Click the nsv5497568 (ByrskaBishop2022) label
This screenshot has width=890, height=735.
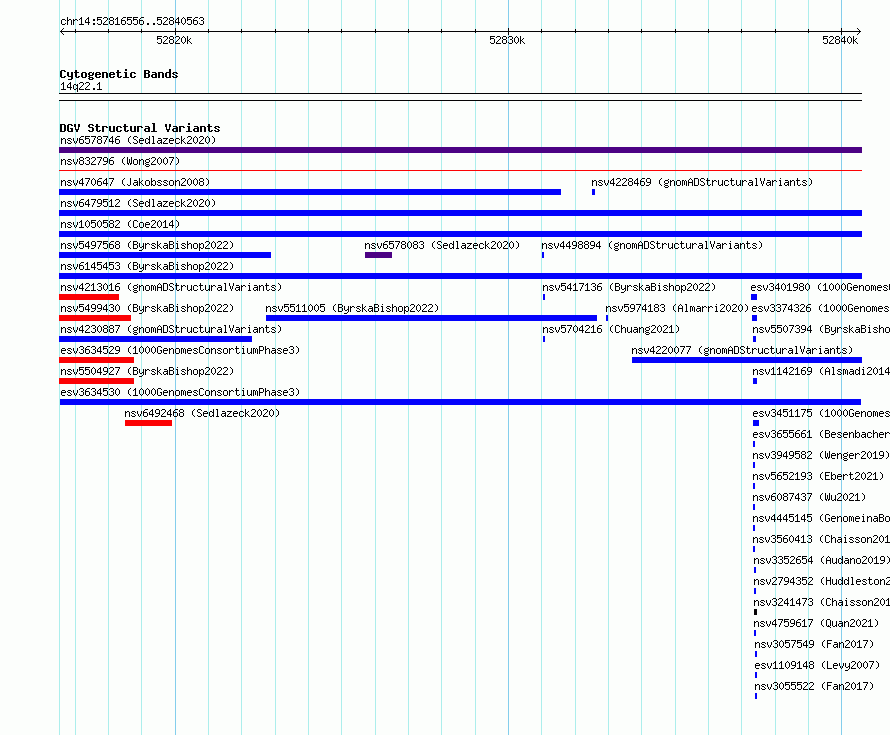point(147,245)
